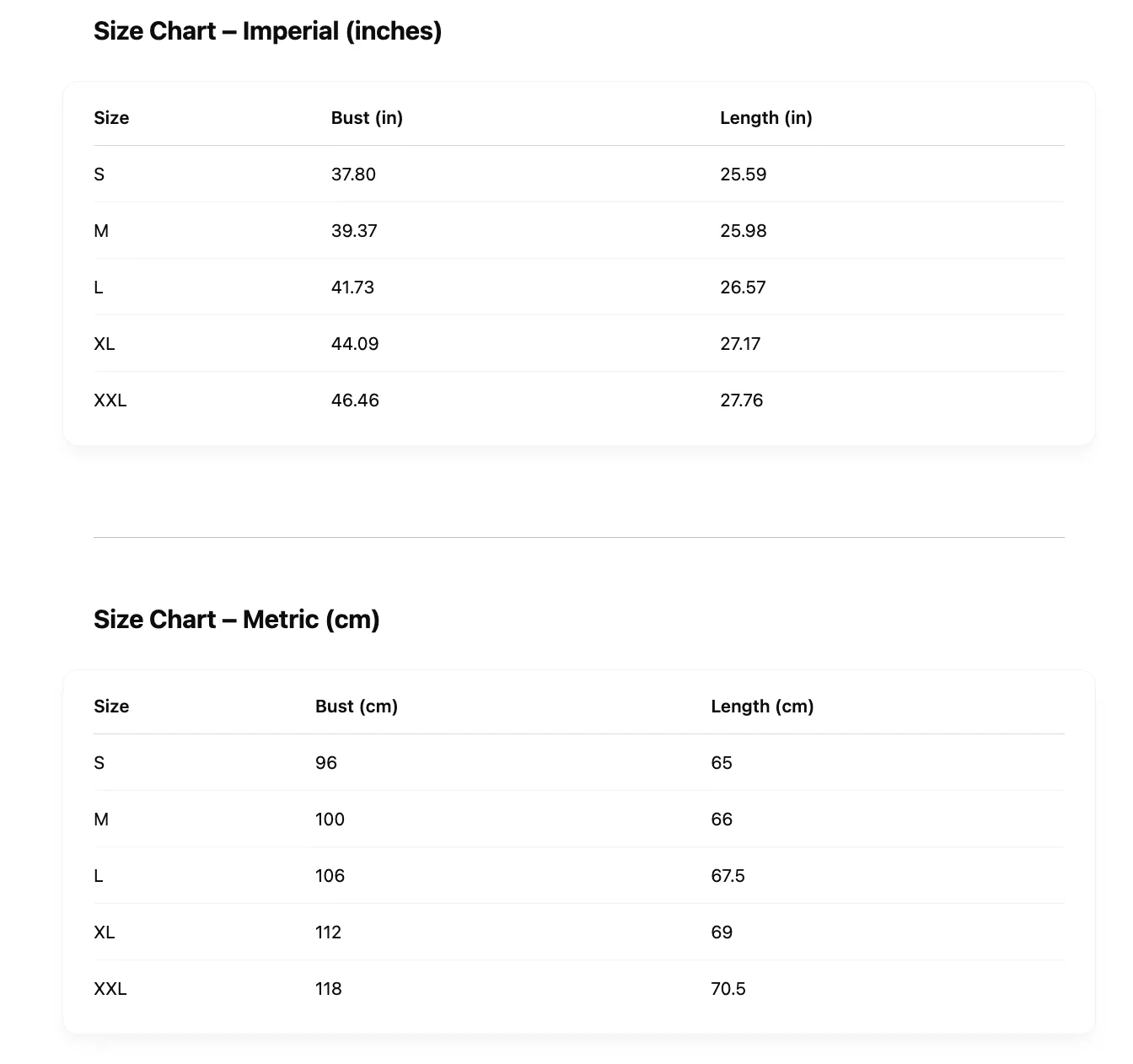
Task: Select the 27.76 length value
Action: pyautogui.click(x=741, y=400)
